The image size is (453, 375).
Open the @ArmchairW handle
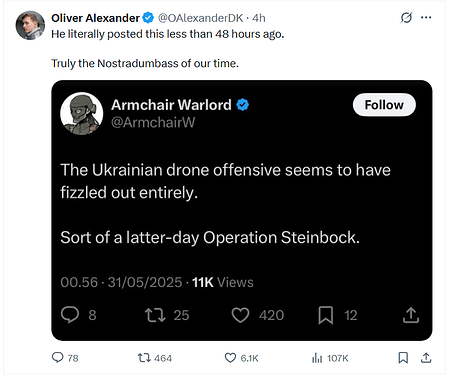click(153, 123)
